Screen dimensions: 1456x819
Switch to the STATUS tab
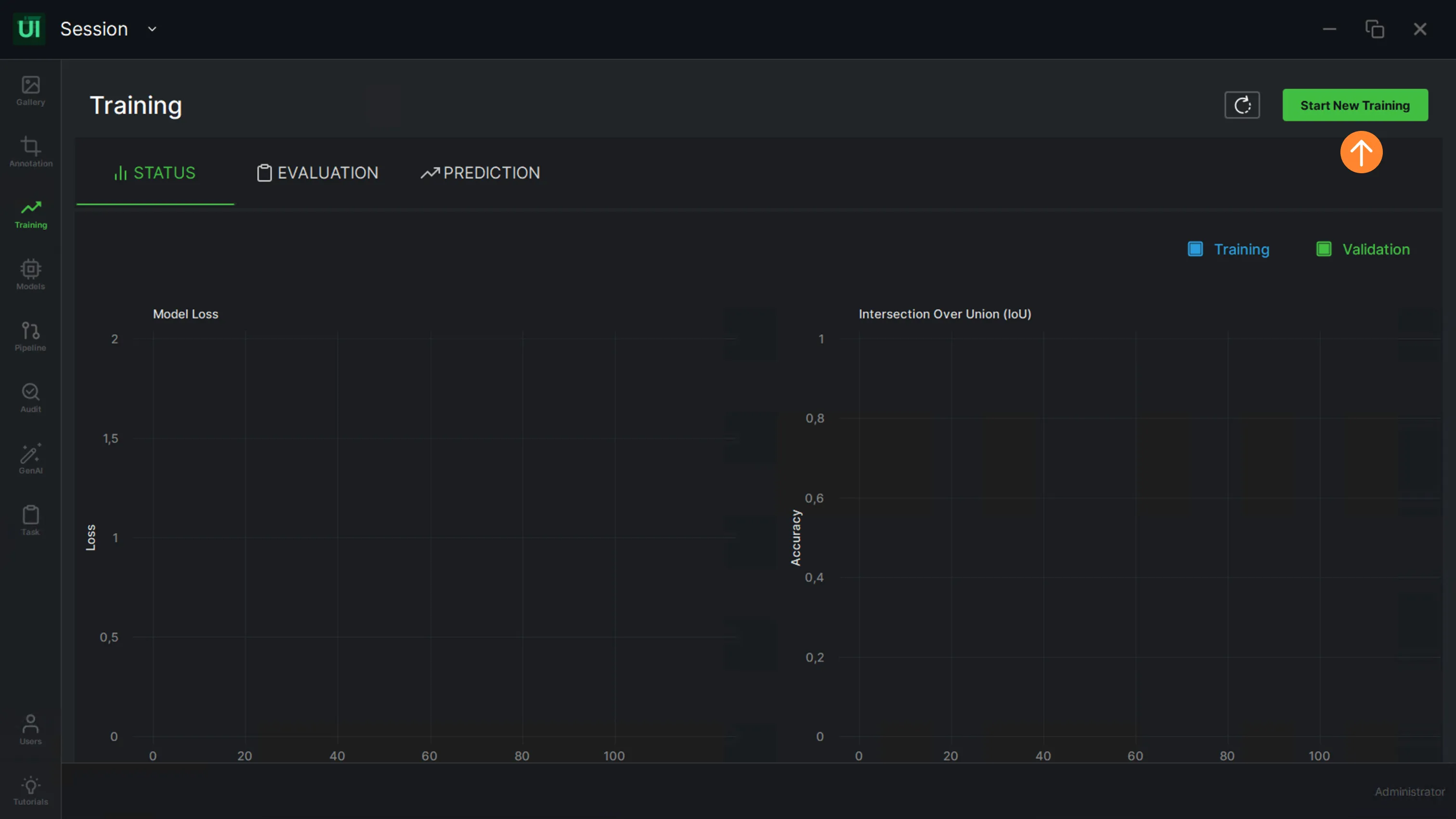point(155,173)
